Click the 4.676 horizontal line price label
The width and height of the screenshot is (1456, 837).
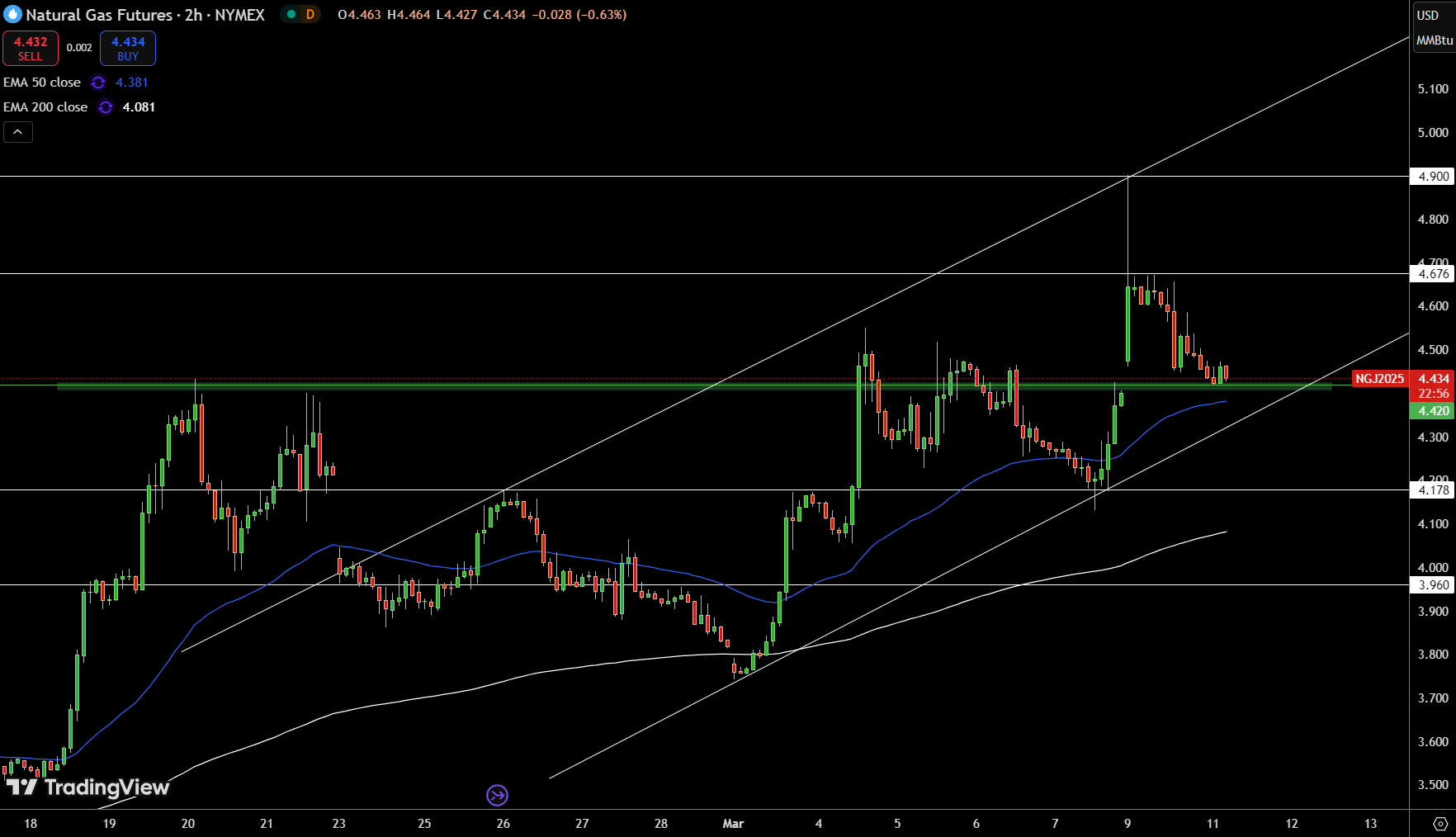tap(1432, 273)
